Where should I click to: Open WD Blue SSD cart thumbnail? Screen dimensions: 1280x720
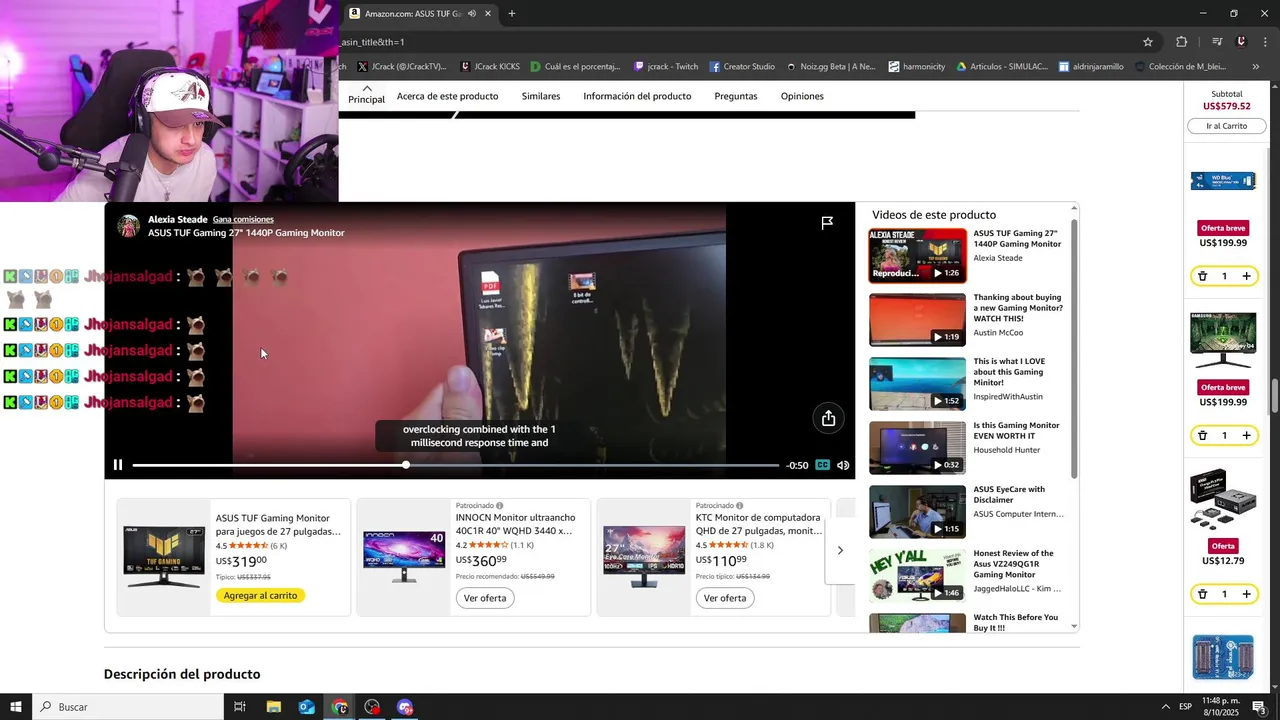1223,181
